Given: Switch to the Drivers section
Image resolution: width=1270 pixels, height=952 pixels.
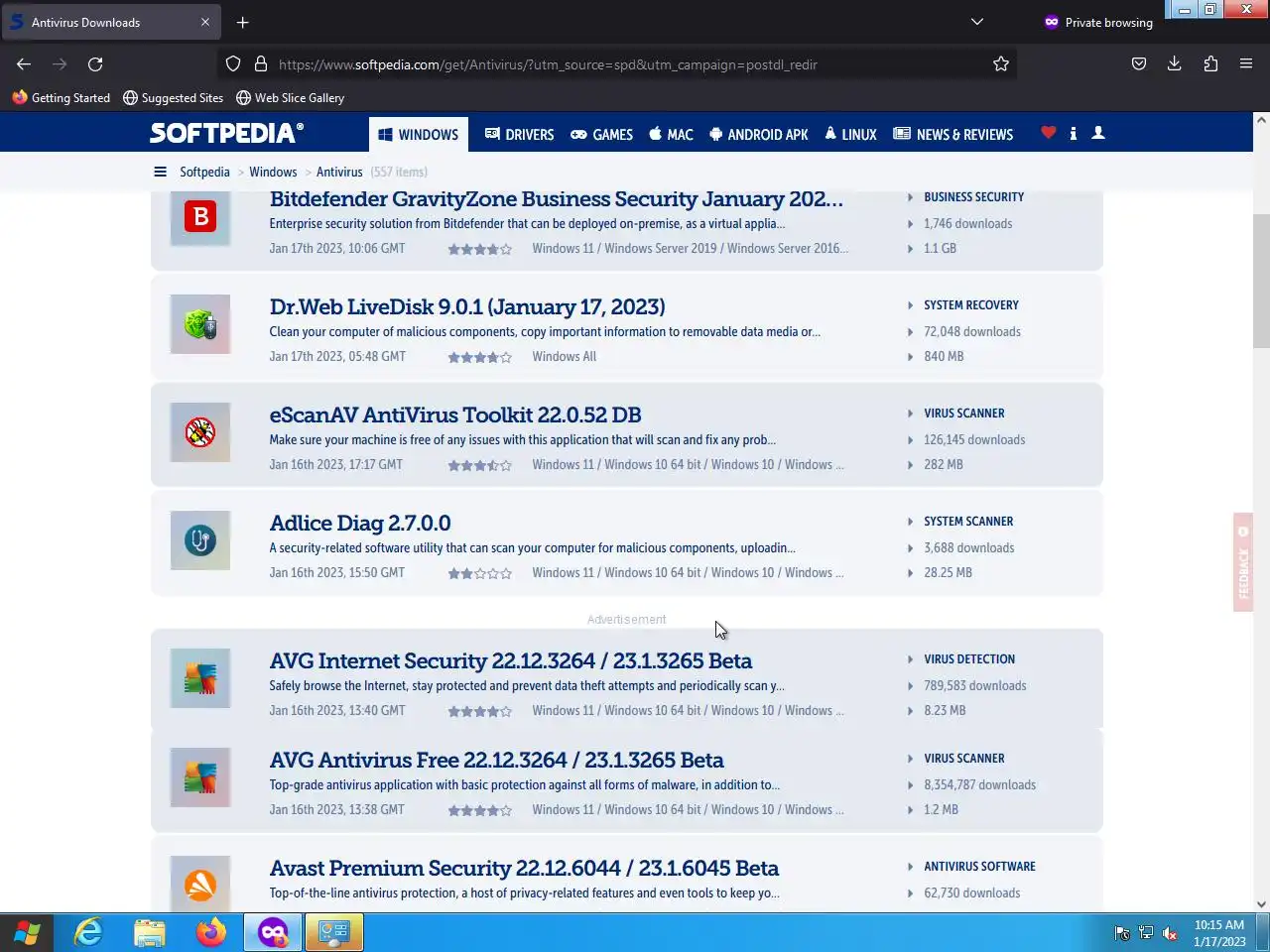Looking at the screenshot, I should [x=520, y=134].
